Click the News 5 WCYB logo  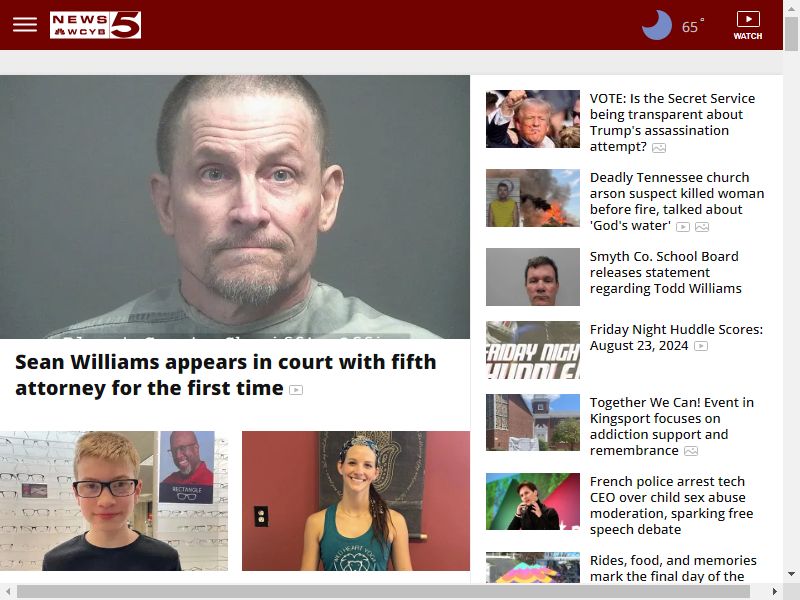(95, 25)
